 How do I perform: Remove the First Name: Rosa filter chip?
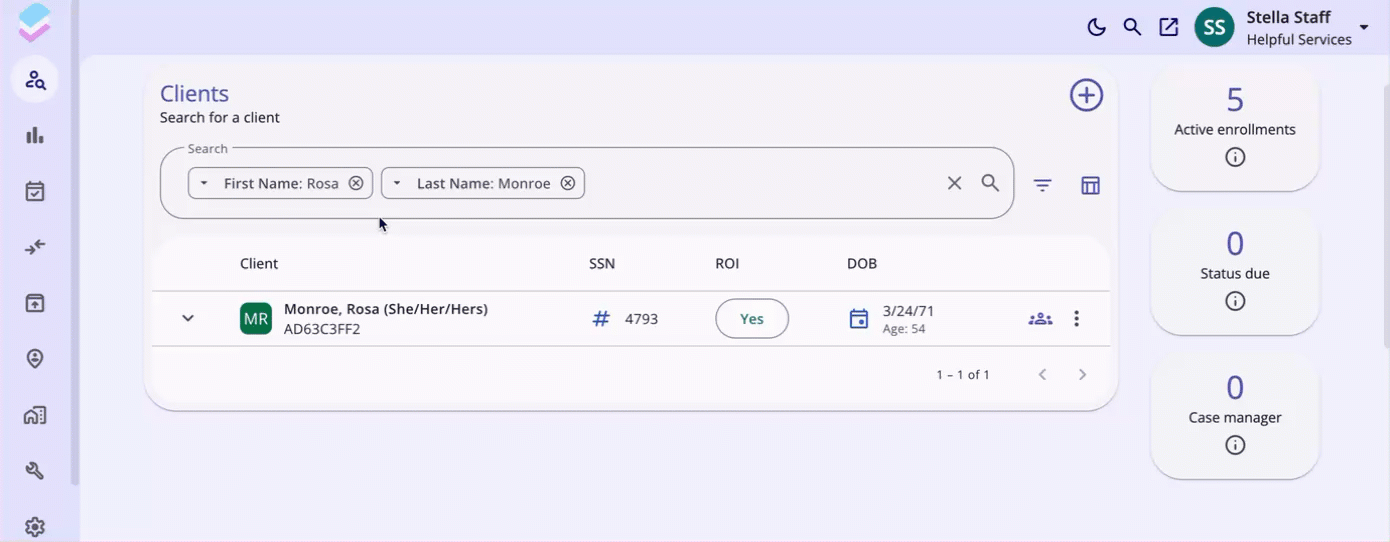point(356,183)
